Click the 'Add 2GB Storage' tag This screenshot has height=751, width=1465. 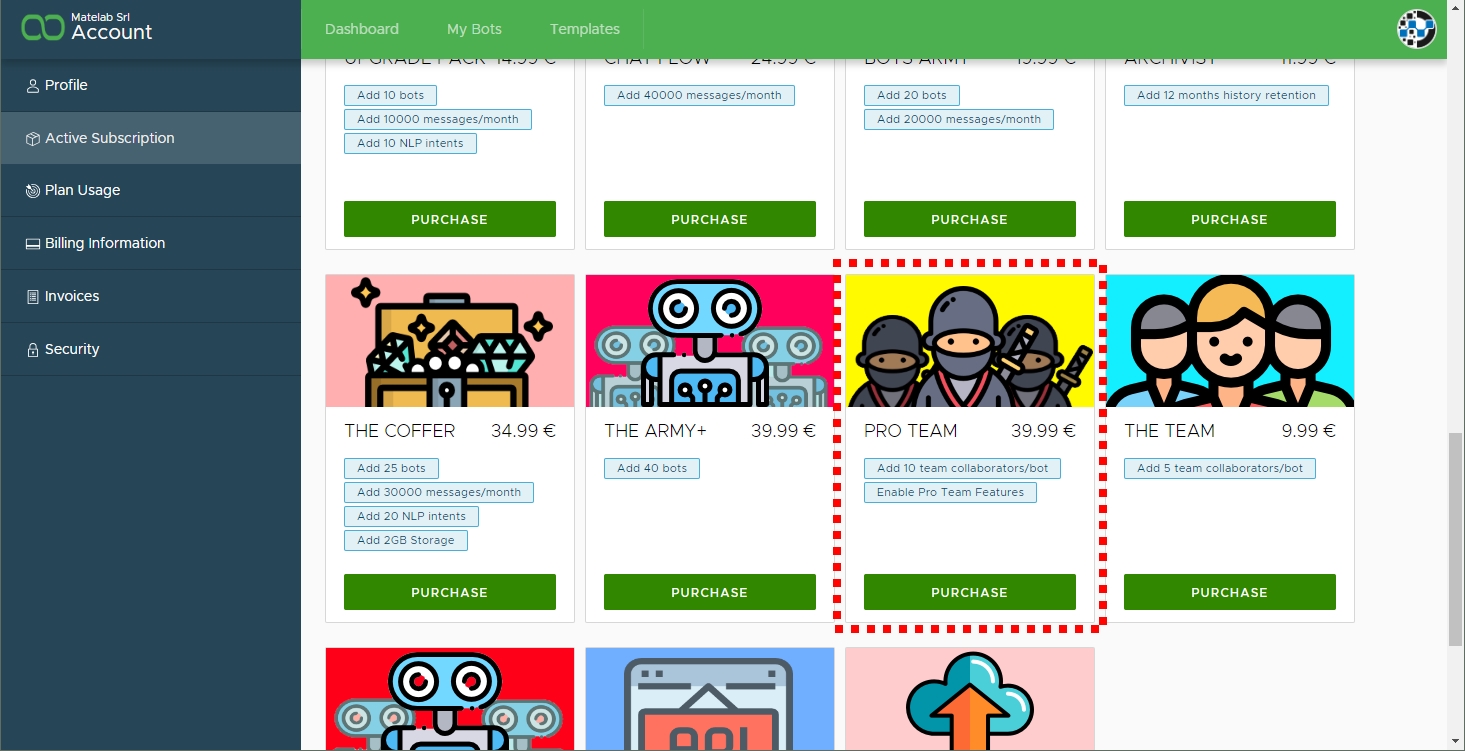[406, 540]
